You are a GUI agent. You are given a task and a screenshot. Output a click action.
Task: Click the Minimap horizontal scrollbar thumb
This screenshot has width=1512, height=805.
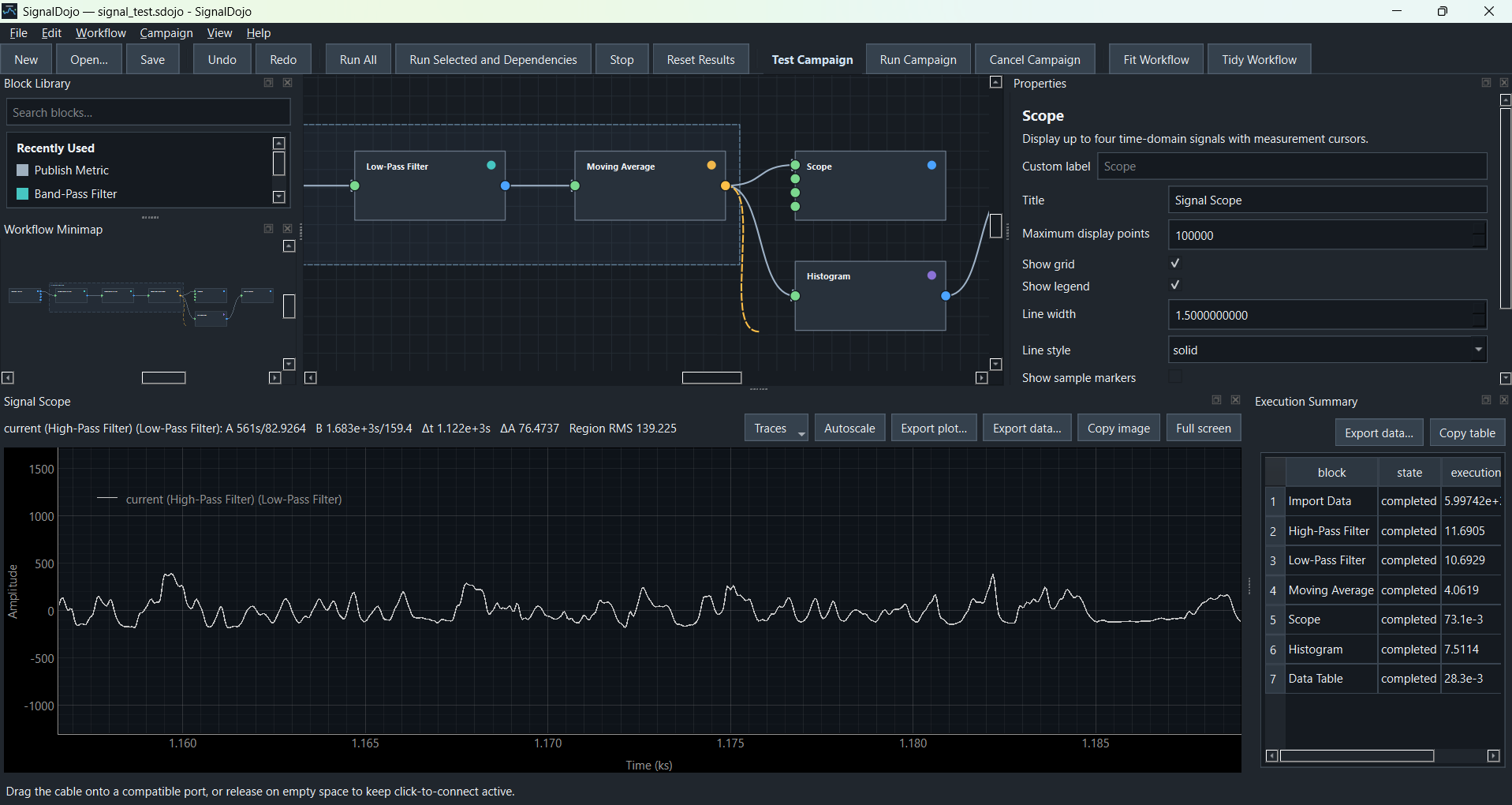click(x=163, y=378)
